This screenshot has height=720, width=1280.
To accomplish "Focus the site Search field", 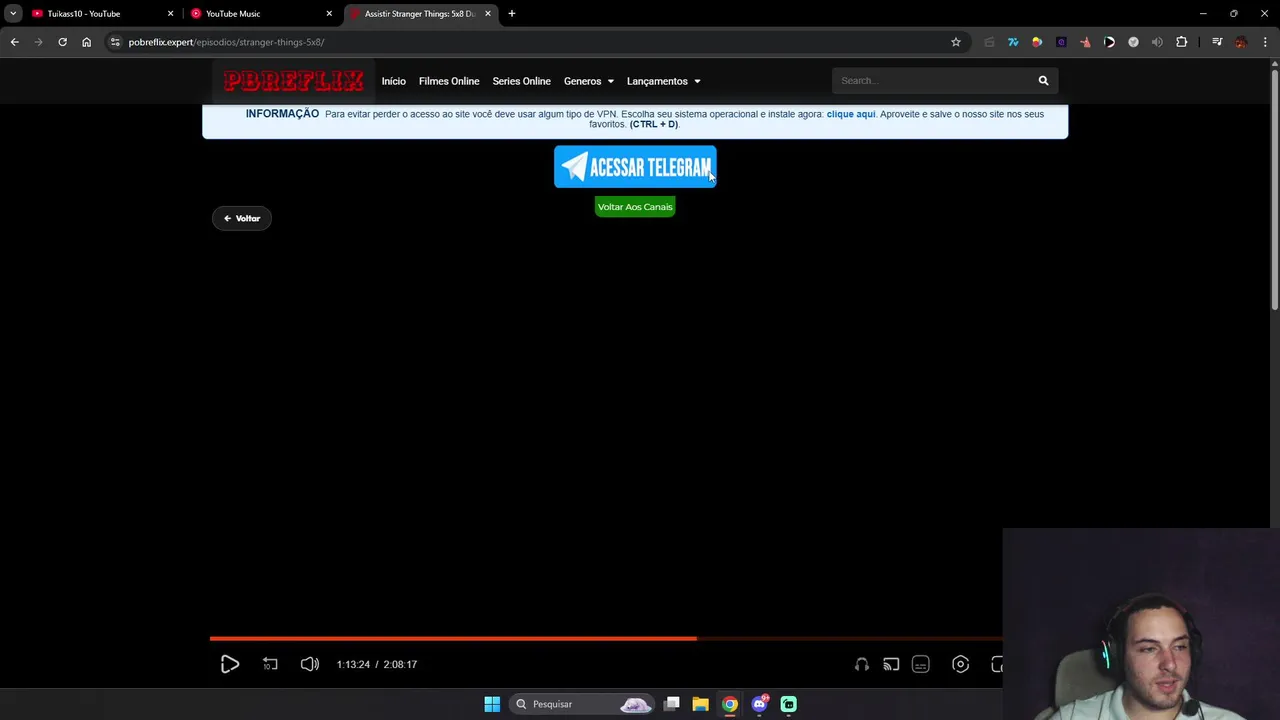I will [930, 81].
